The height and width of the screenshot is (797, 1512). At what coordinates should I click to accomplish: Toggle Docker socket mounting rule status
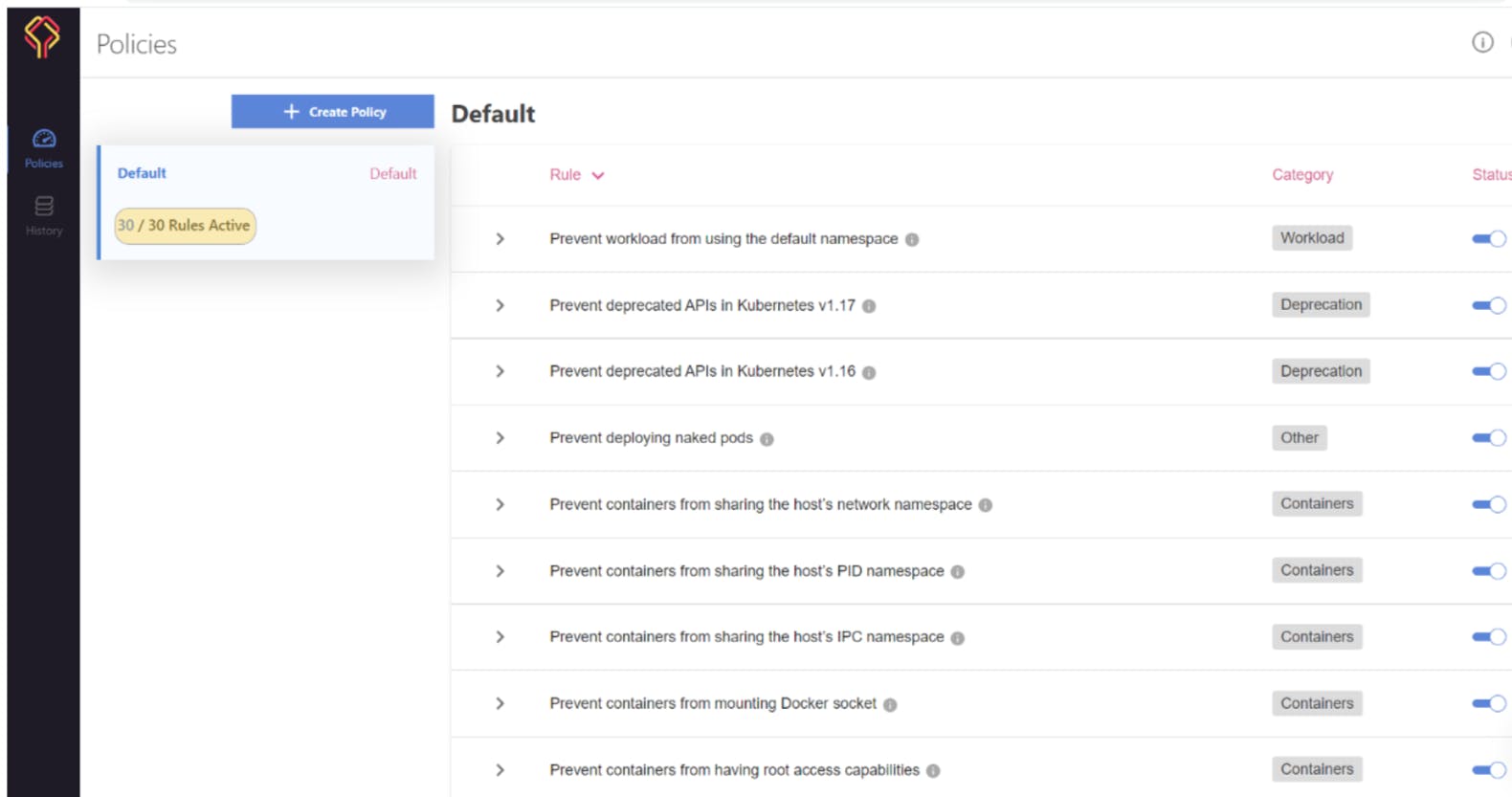click(x=1489, y=704)
